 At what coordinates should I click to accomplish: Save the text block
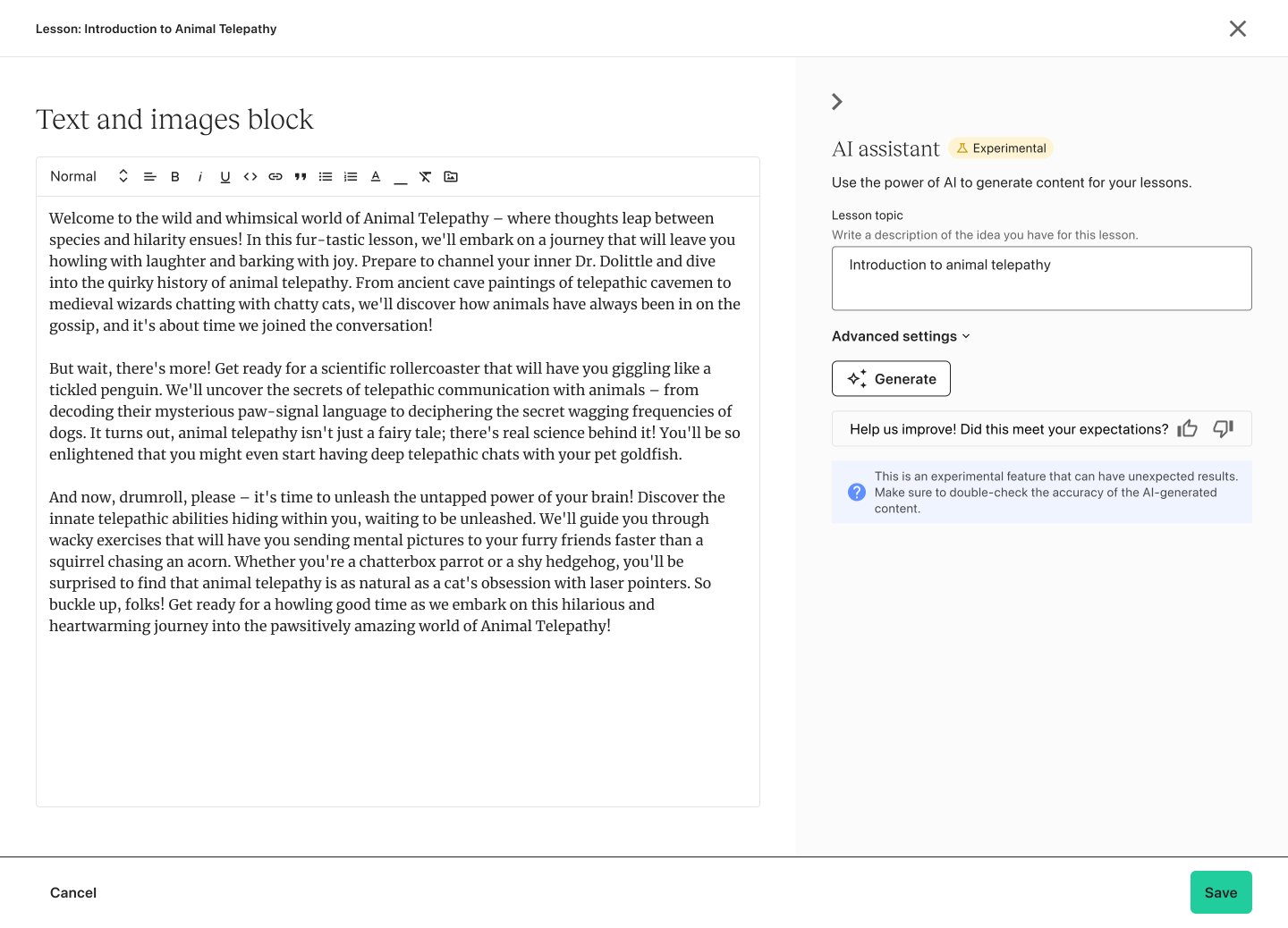pyautogui.click(x=1221, y=892)
